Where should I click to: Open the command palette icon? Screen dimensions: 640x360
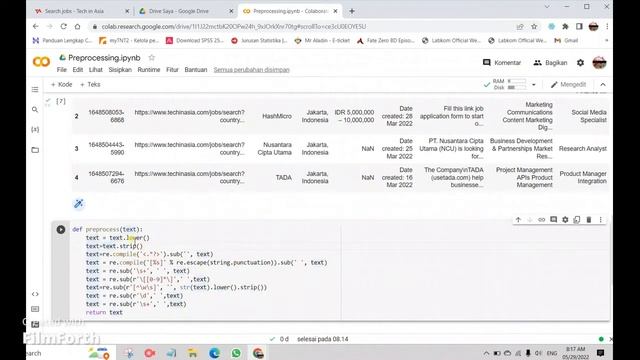tap(35, 309)
